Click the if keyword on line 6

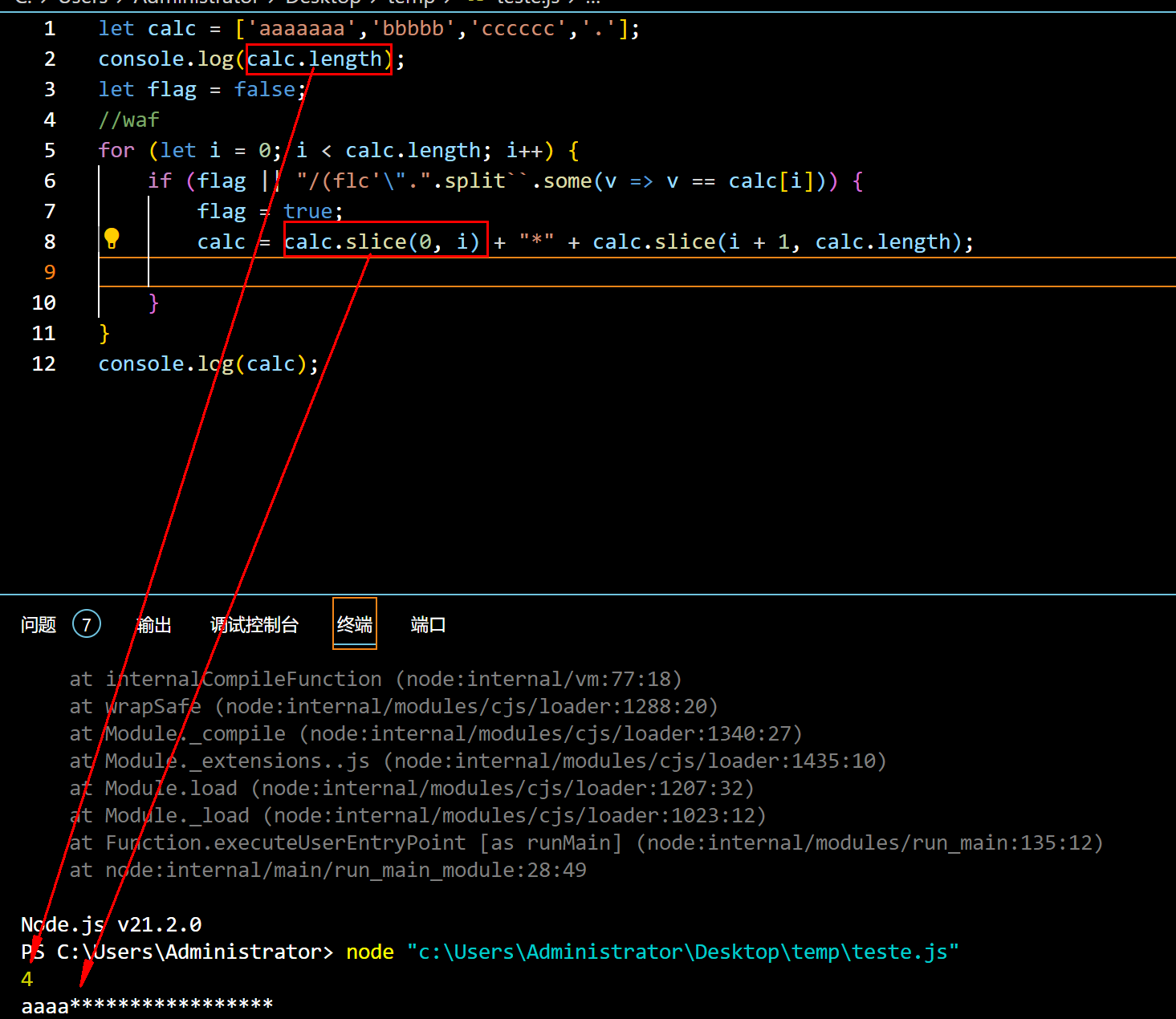(x=160, y=181)
